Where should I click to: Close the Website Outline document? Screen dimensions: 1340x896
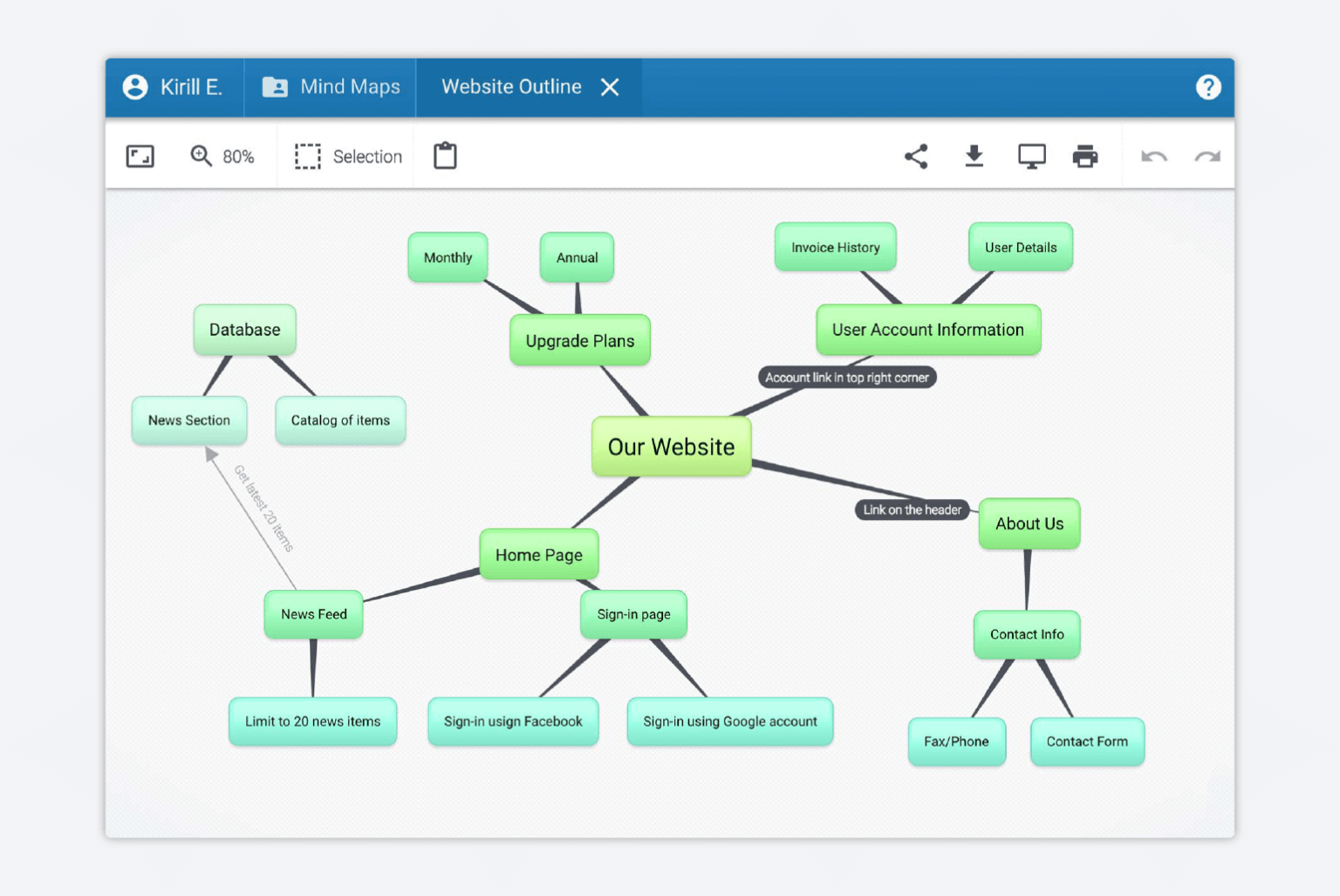pyautogui.click(x=610, y=87)
